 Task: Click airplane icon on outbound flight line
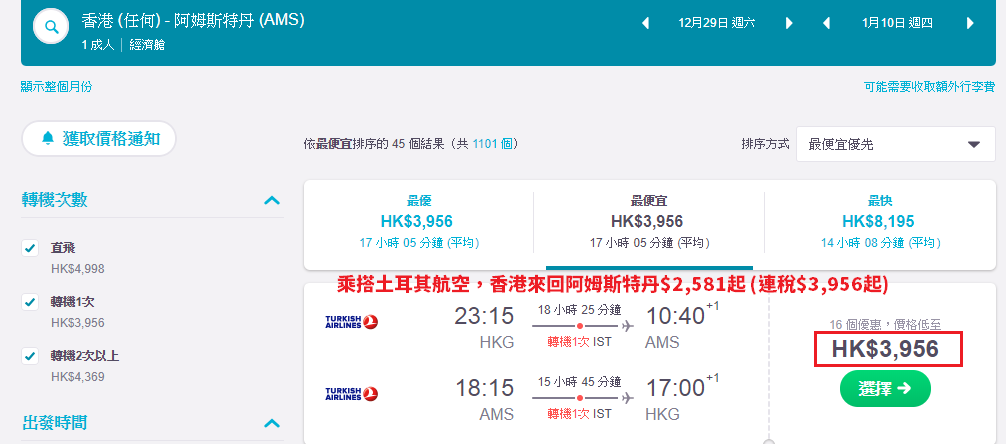click(627, 326)
